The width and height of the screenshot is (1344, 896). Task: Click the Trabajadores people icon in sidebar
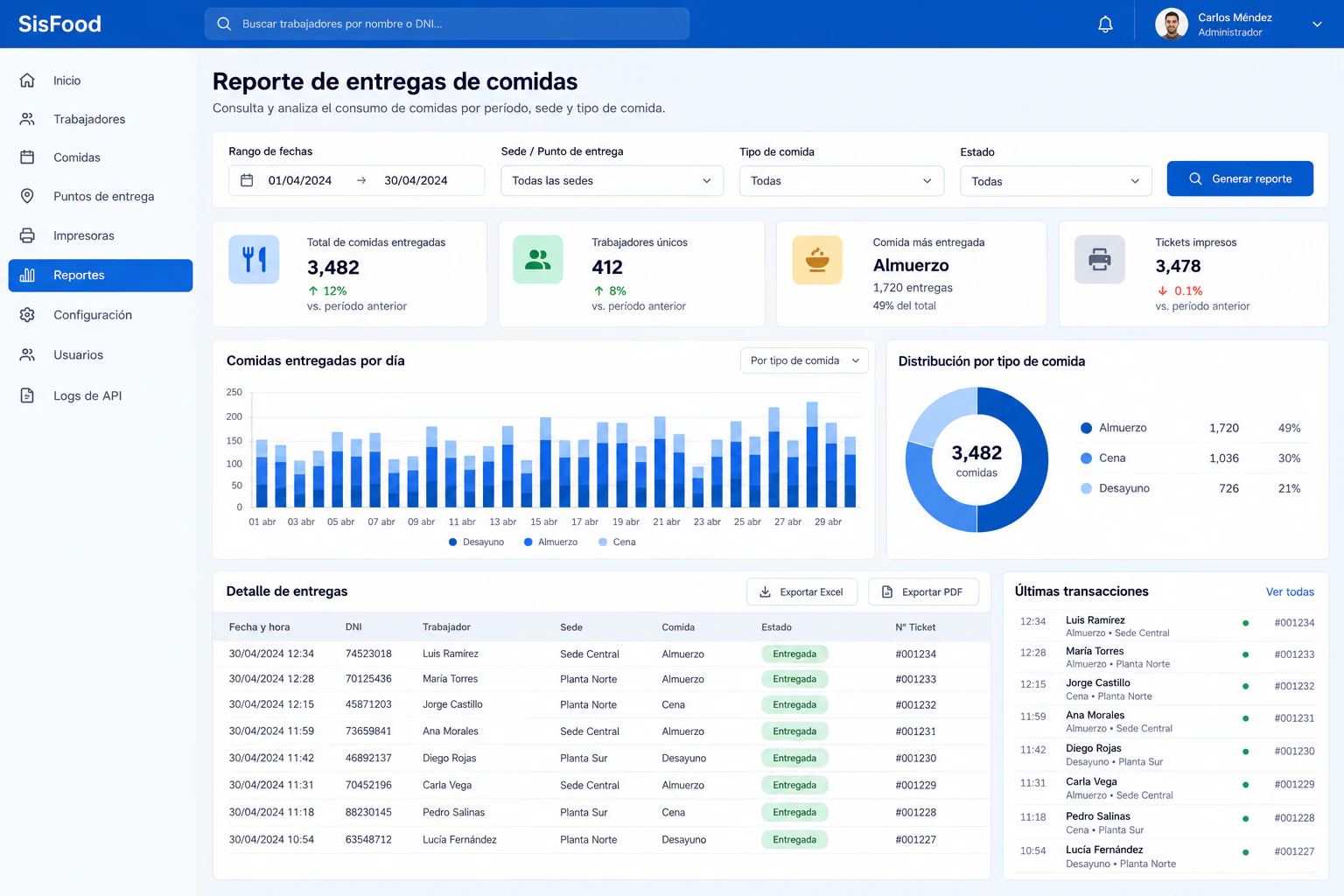(27, 119)
